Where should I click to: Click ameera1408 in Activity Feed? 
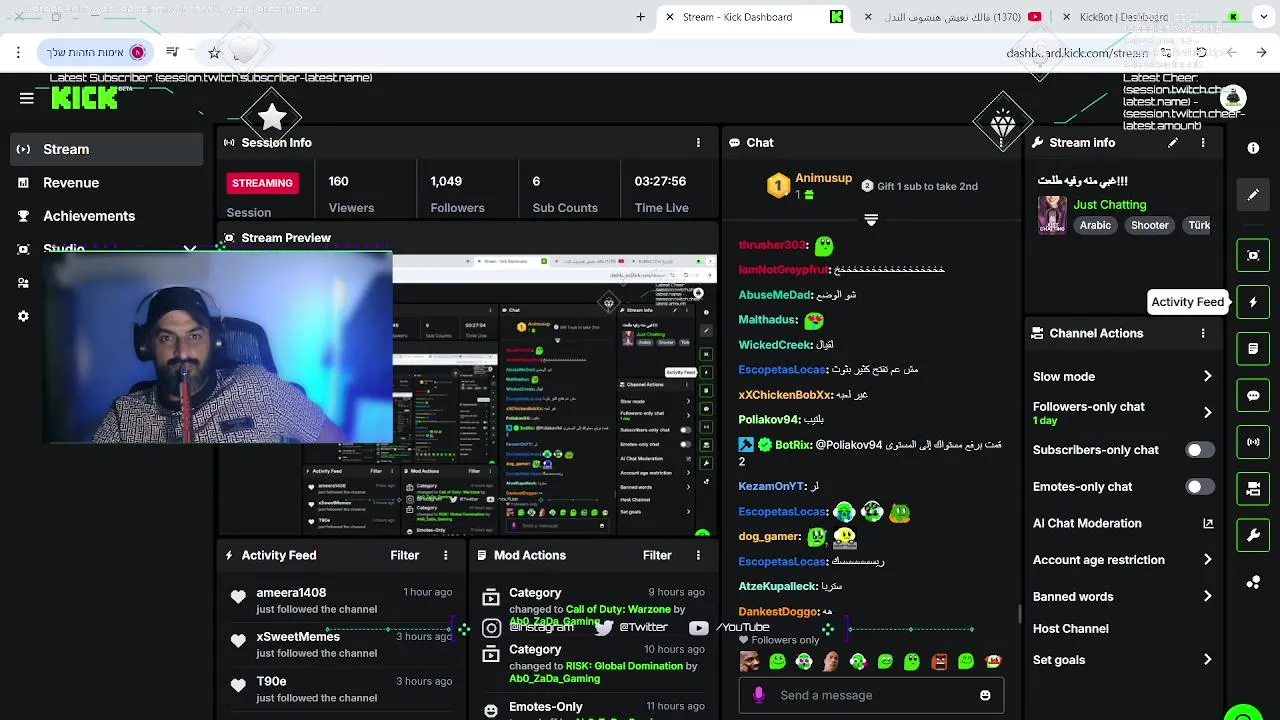(x=291, y=593)
